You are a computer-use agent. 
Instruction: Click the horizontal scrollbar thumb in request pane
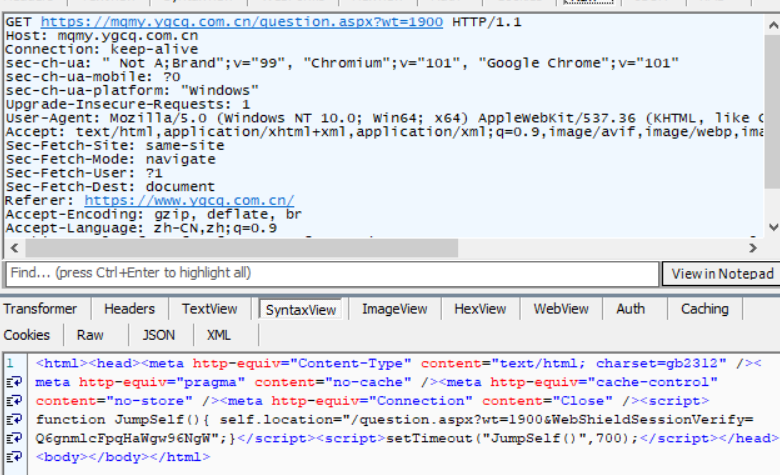point(241,248)
